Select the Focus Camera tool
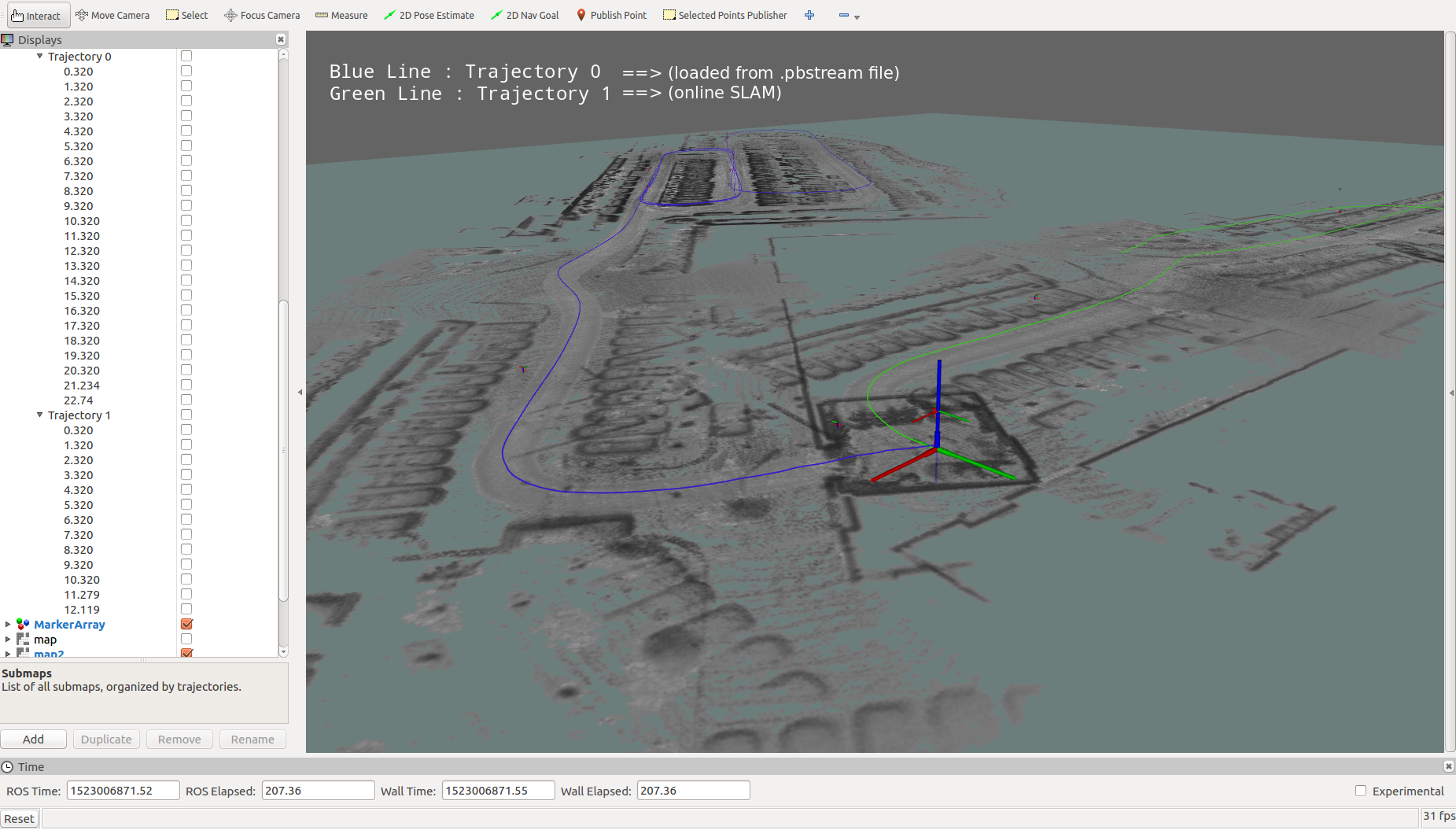1456x830 pixels. 262,15
